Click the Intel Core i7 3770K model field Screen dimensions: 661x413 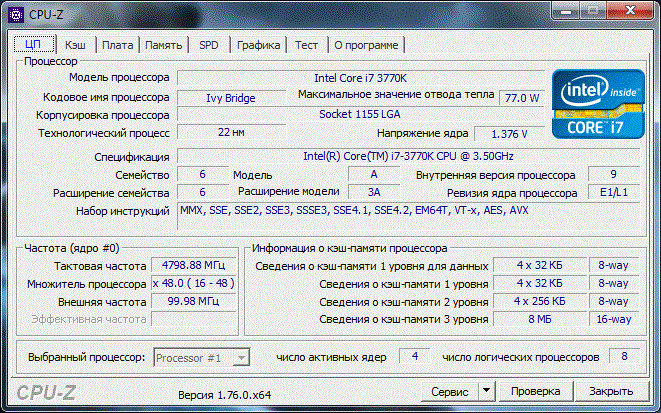point(360,78)
